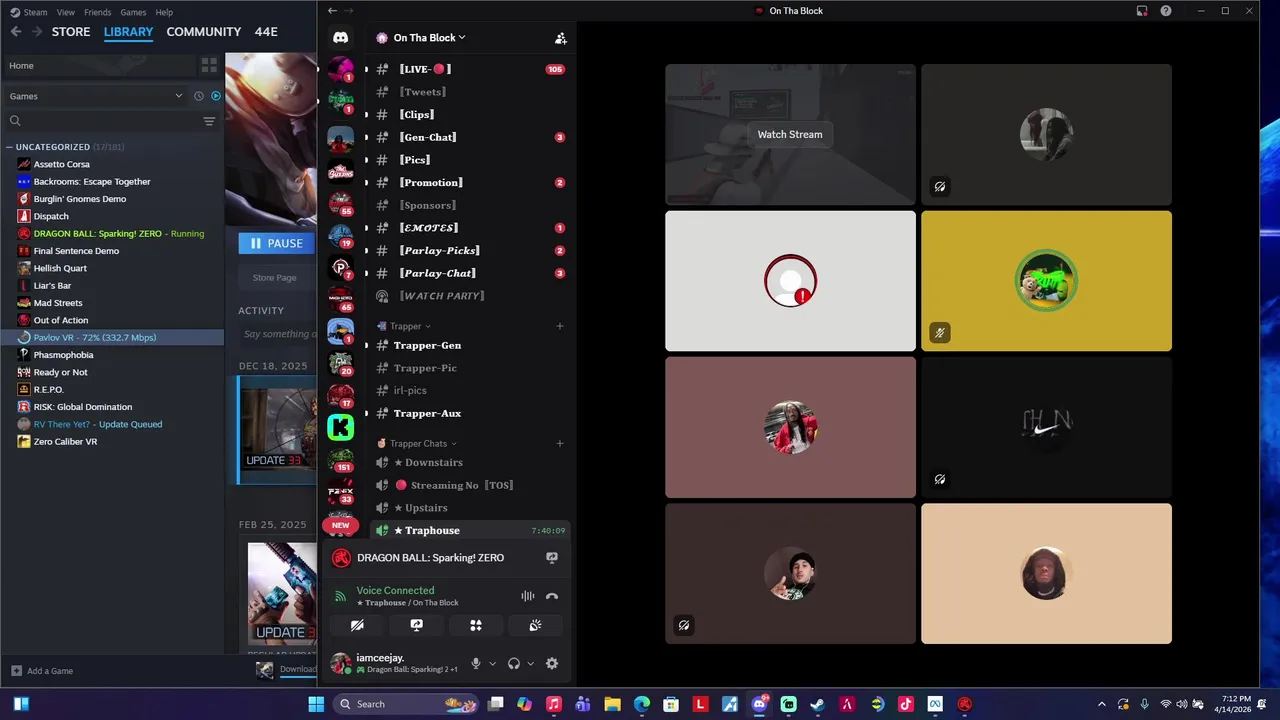
Task: Open headphone output options arrow
Action: click(530, 663)
